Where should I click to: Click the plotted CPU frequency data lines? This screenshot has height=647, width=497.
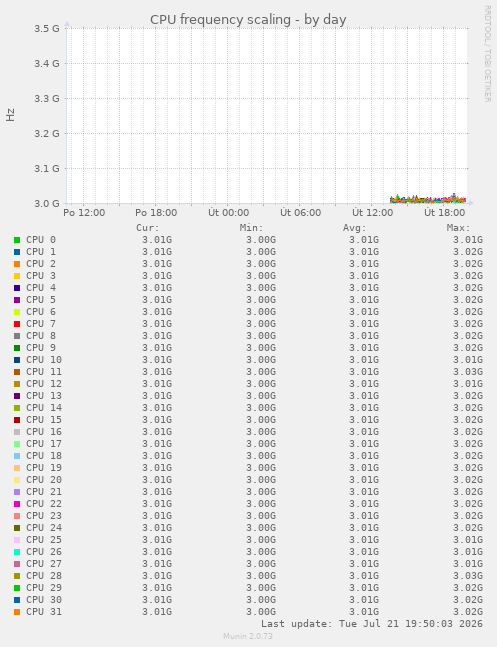[428, 199]
